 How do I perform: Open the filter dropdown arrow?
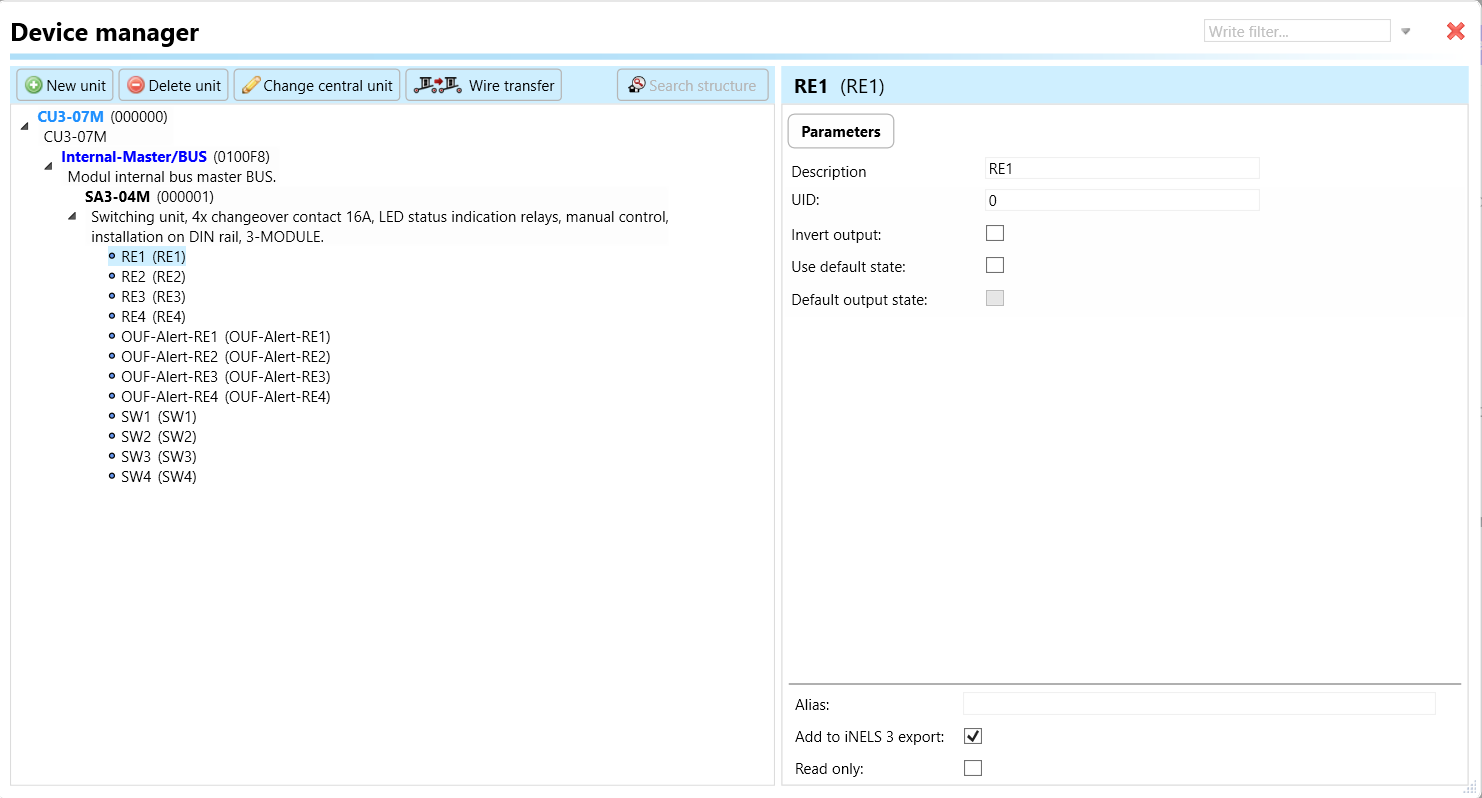1405,31
